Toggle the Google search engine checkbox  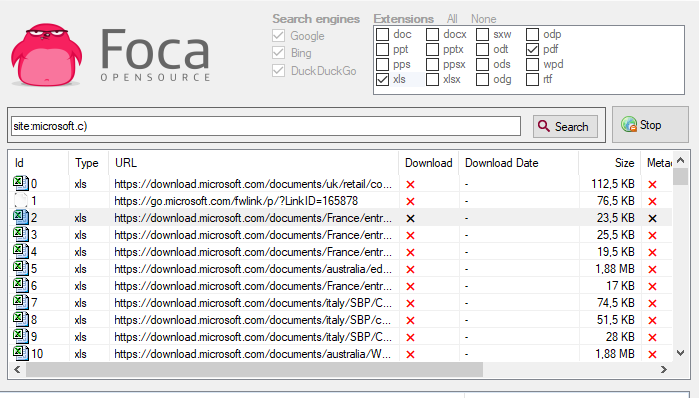(279, 36)
